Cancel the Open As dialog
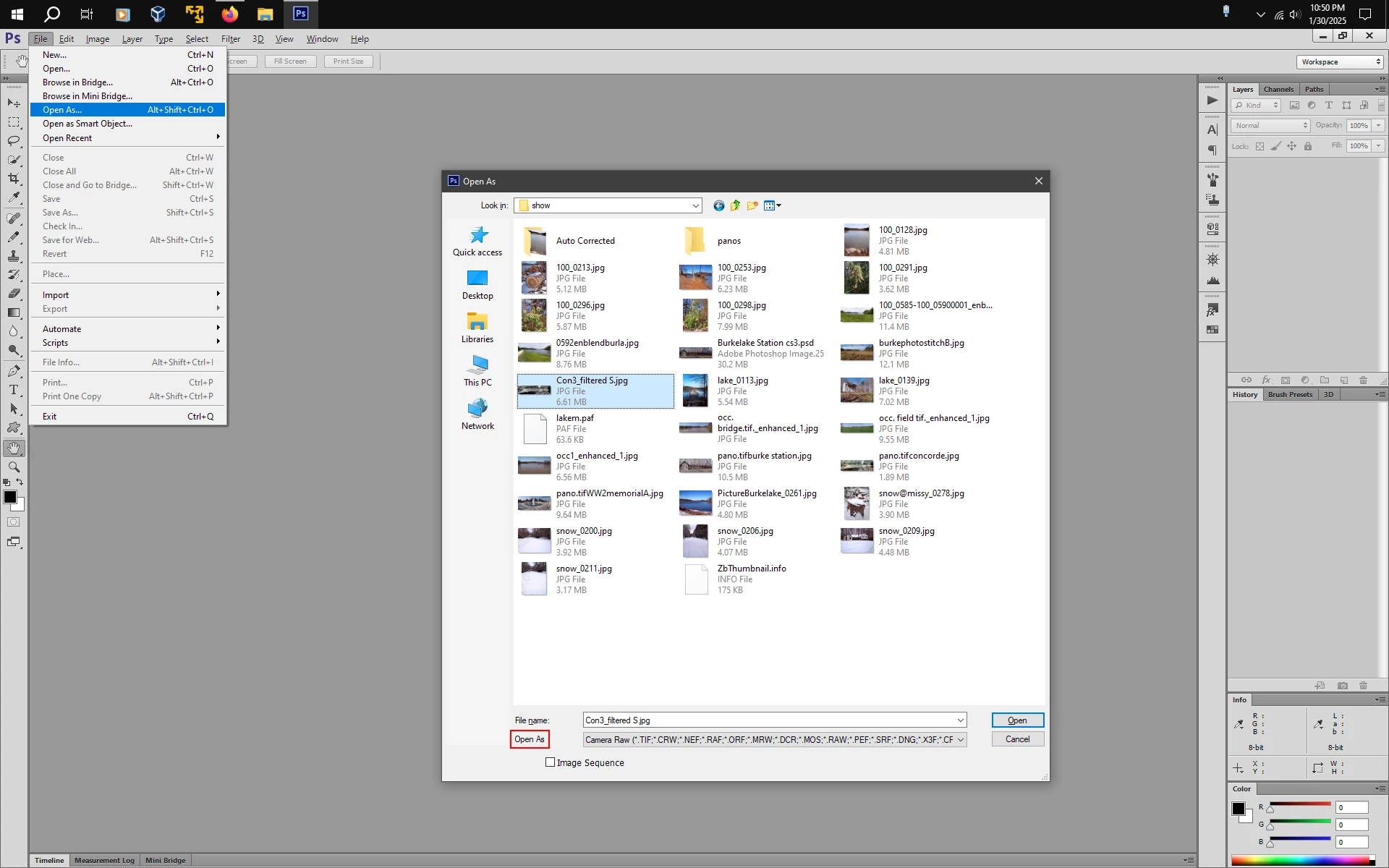Viewport: 1389px width, 868px height. pos(1017,739)
